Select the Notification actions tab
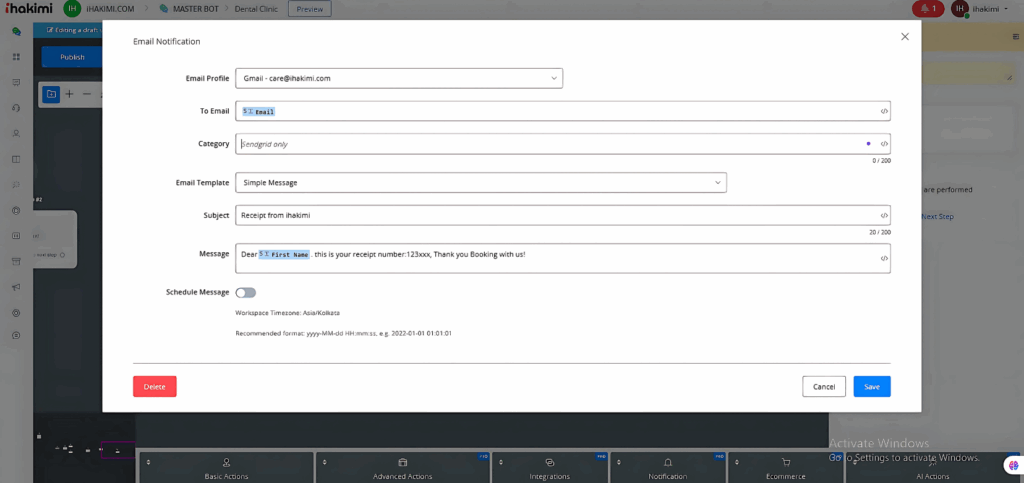 (668, 468)
